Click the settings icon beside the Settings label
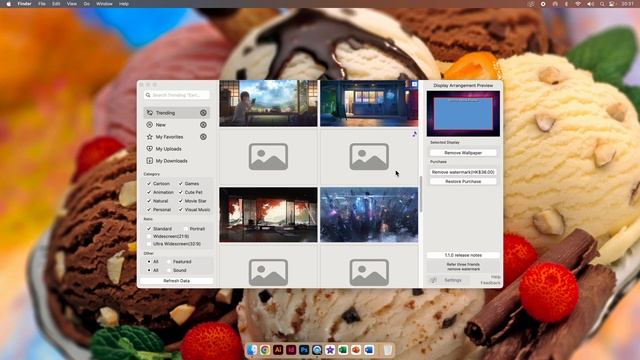 pos(433,280)
